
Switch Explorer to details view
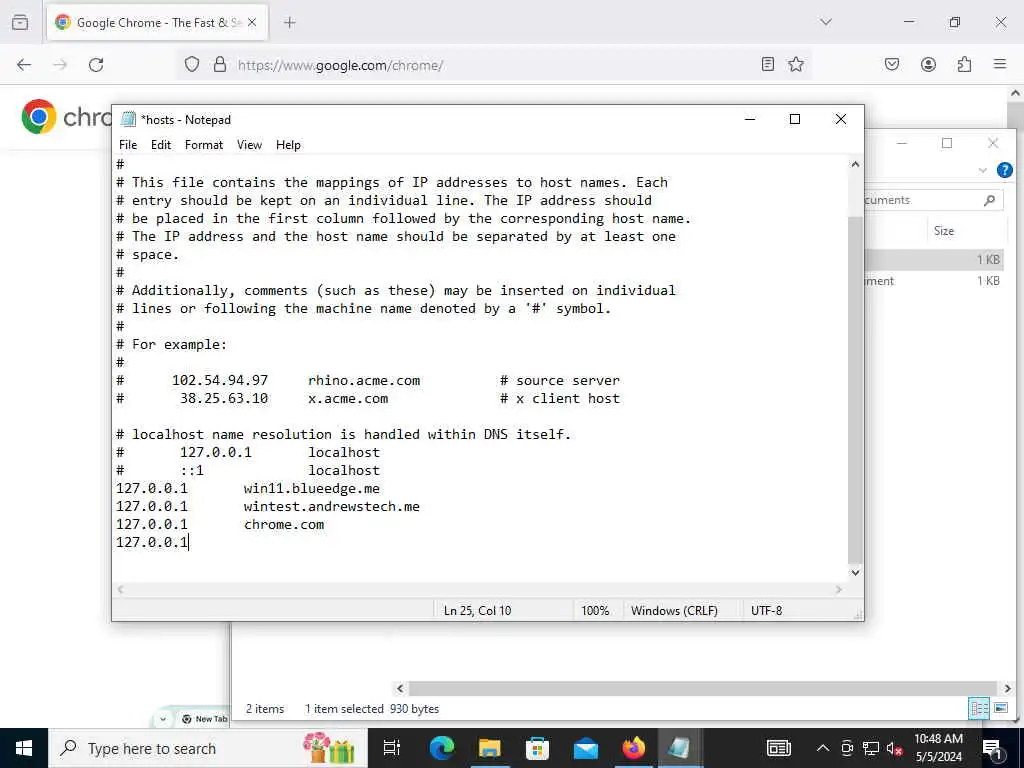click(979, 708)
